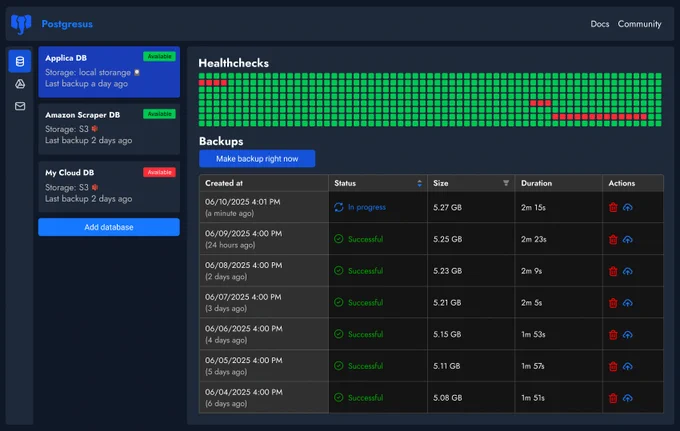This screenshot has width=680, height=431.
Task: Restore the 06/09/2025 backup
Action: tap(628, 239)
